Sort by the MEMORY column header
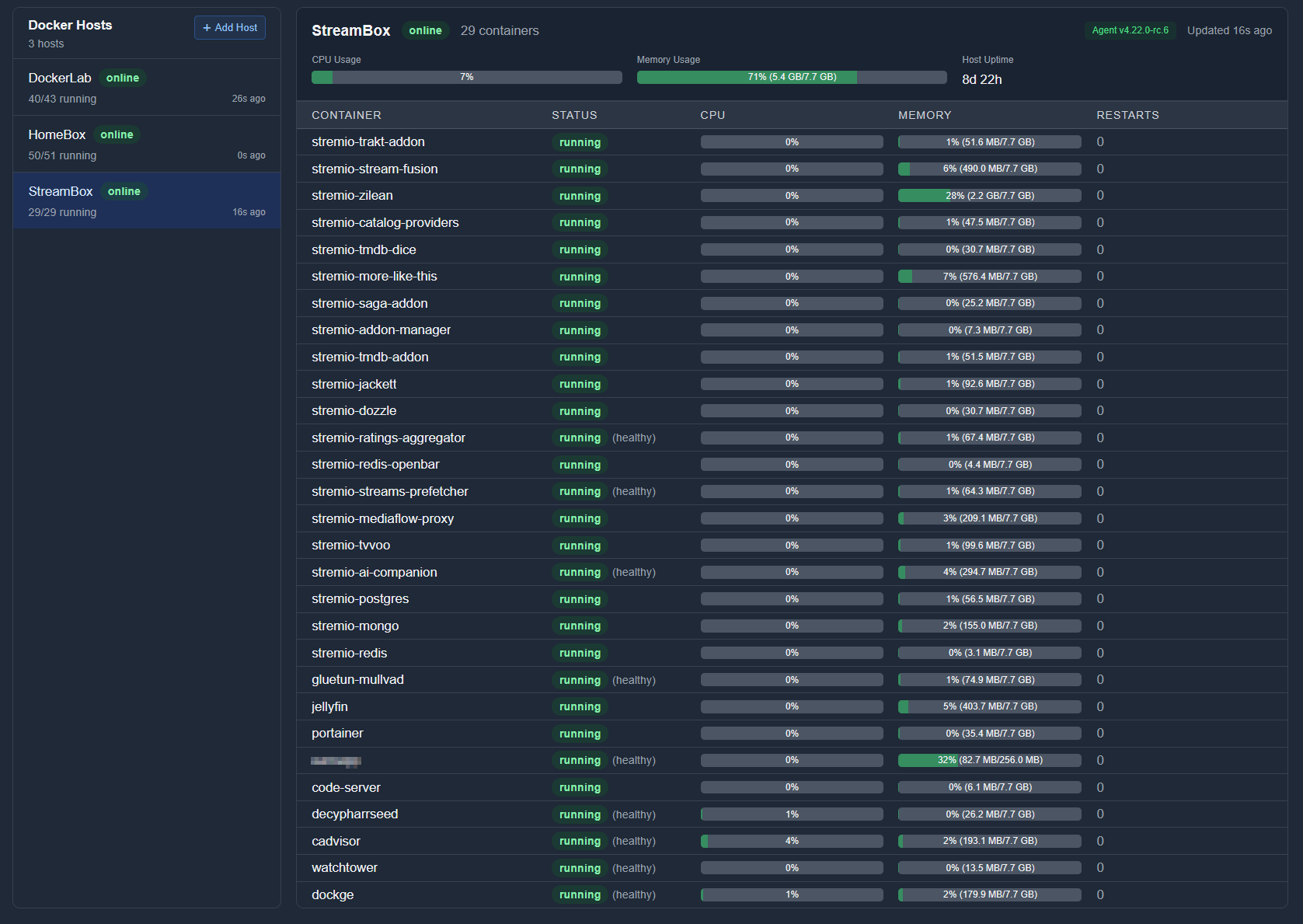The image size is (1303, 924). coord(925,115)
